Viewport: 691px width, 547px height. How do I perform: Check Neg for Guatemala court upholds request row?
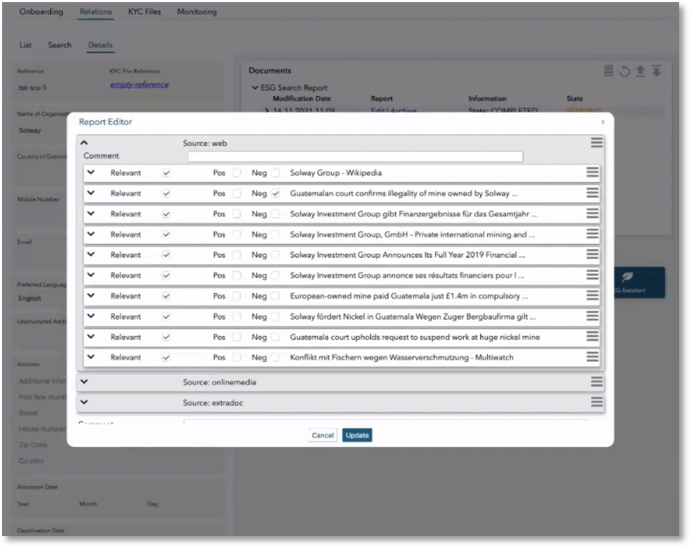[x=275, y=337]
